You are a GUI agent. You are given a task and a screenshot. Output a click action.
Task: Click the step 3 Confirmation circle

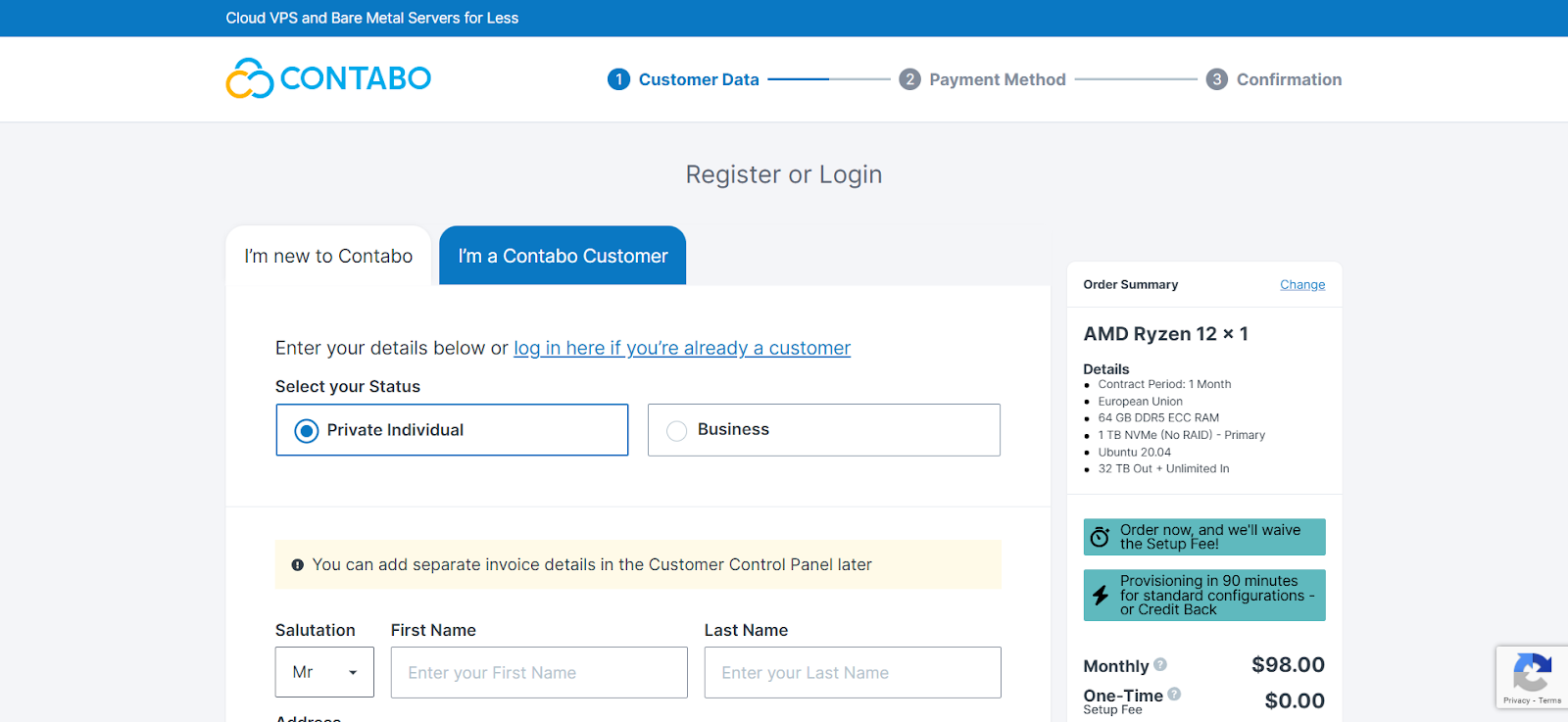pos(1216,79)
